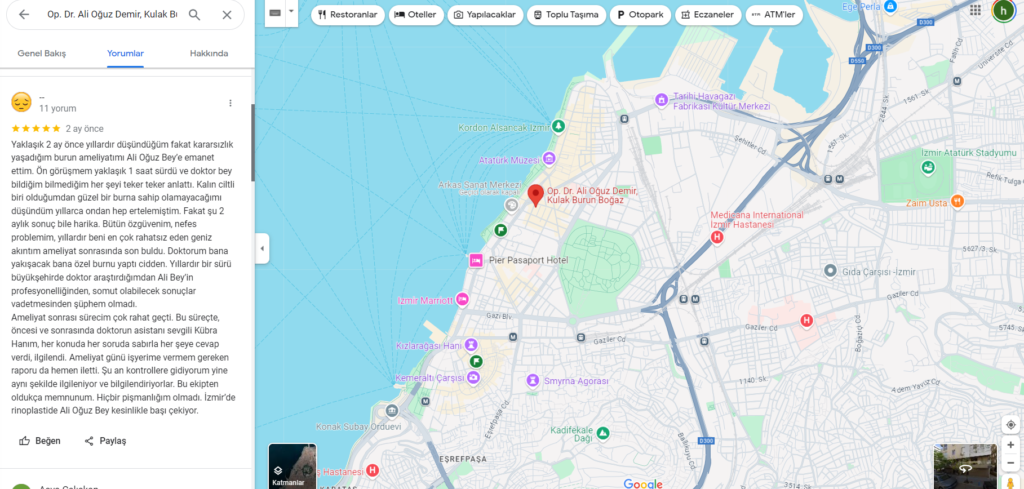Show Yapılacaklar on the map
The image size is (1024, 489).
pyautogui.click(x=485, y=14)
